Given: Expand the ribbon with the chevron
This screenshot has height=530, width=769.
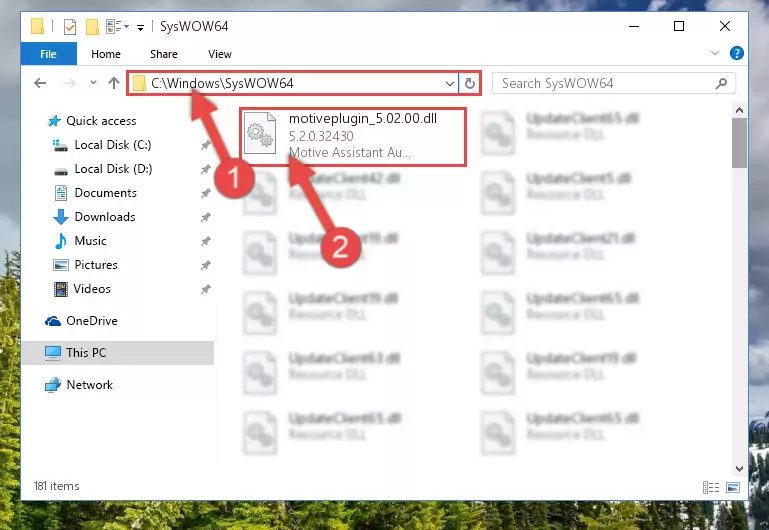Looking at the screenshot, I should click(x=715, y=53).
